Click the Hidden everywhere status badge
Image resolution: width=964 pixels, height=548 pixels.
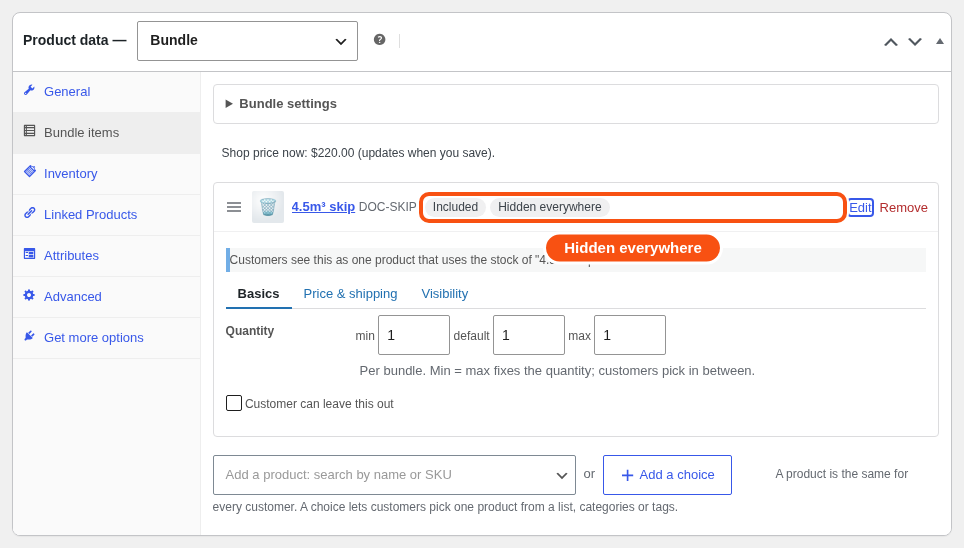tap(550, 207)
